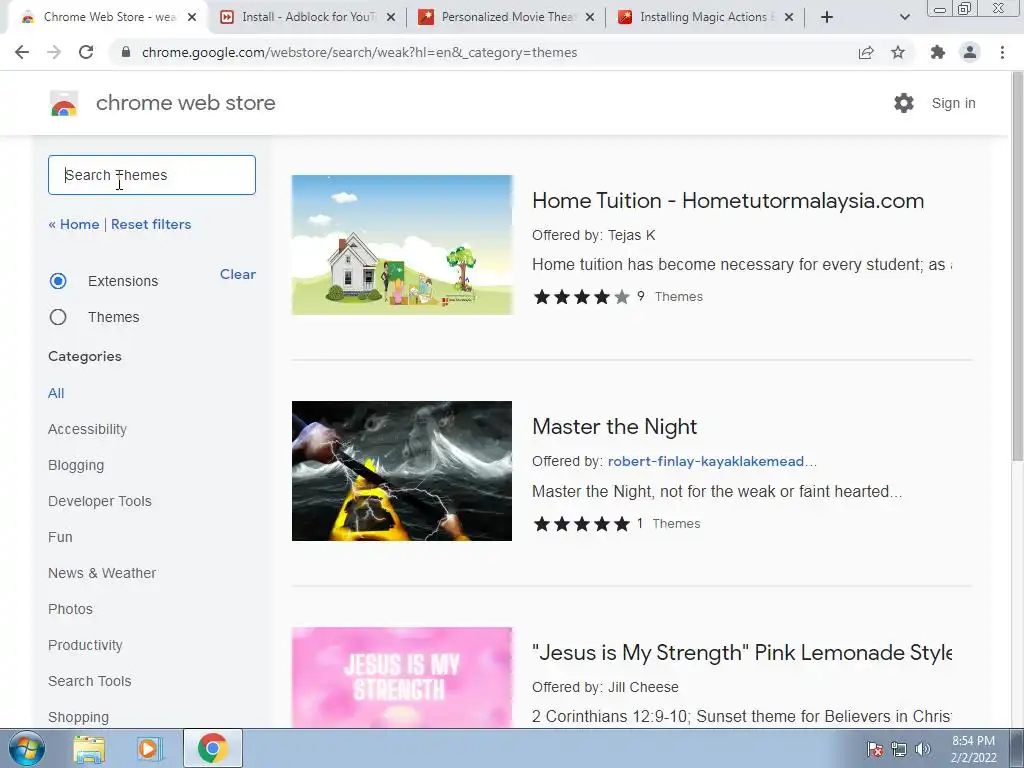Open a new tab with the plus button
Image resolution: width=1024 pixels, height=768 pixels.
827,17
